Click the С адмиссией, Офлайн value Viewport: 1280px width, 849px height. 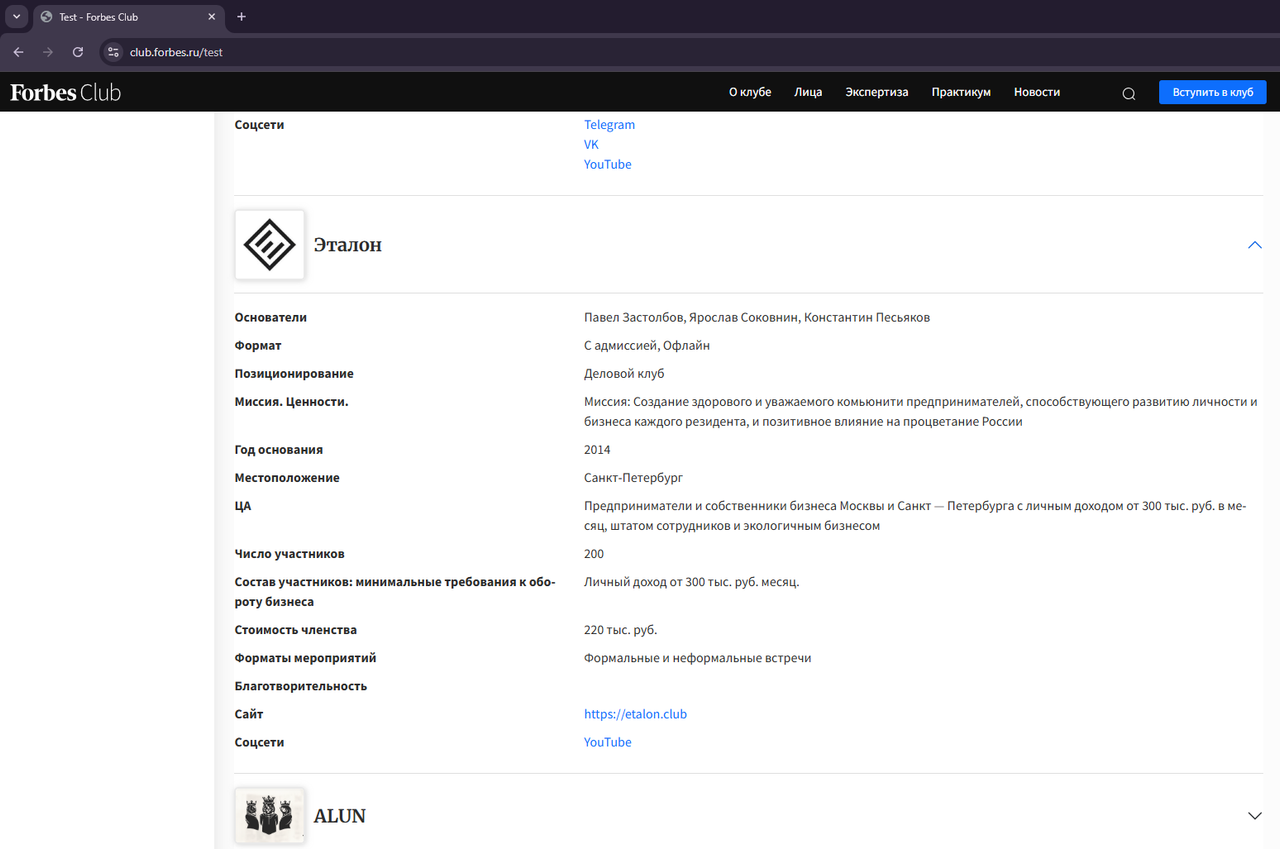(x=647, y=346)
